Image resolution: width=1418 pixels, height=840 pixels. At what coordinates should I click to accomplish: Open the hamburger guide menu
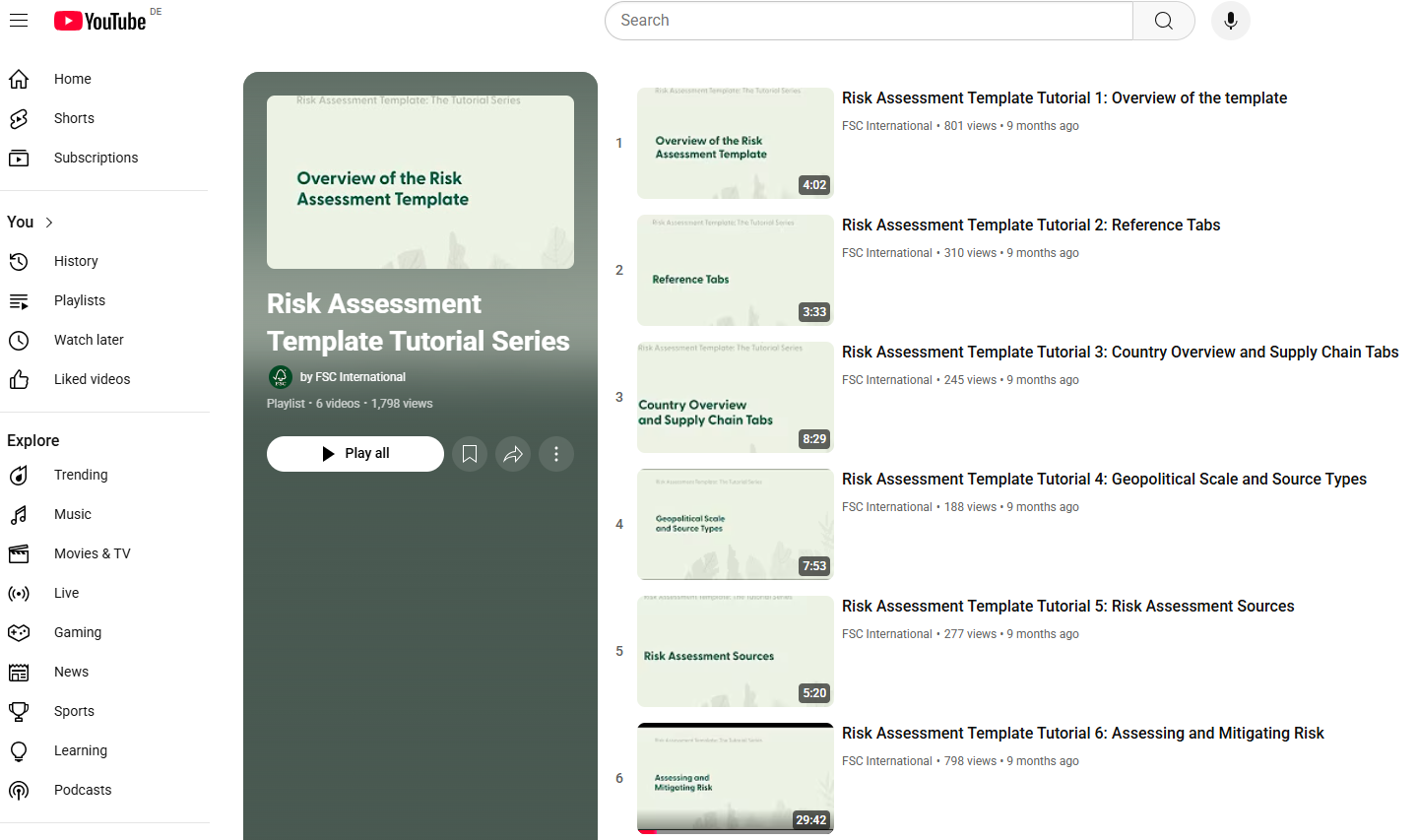[x=19, y=21]
